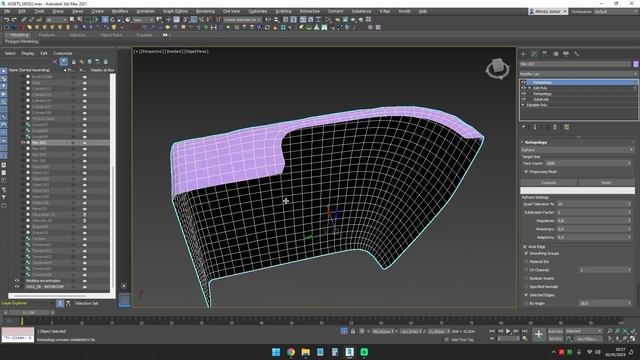
Task: Activate the Select and Rotate tool
Action: 113,20
